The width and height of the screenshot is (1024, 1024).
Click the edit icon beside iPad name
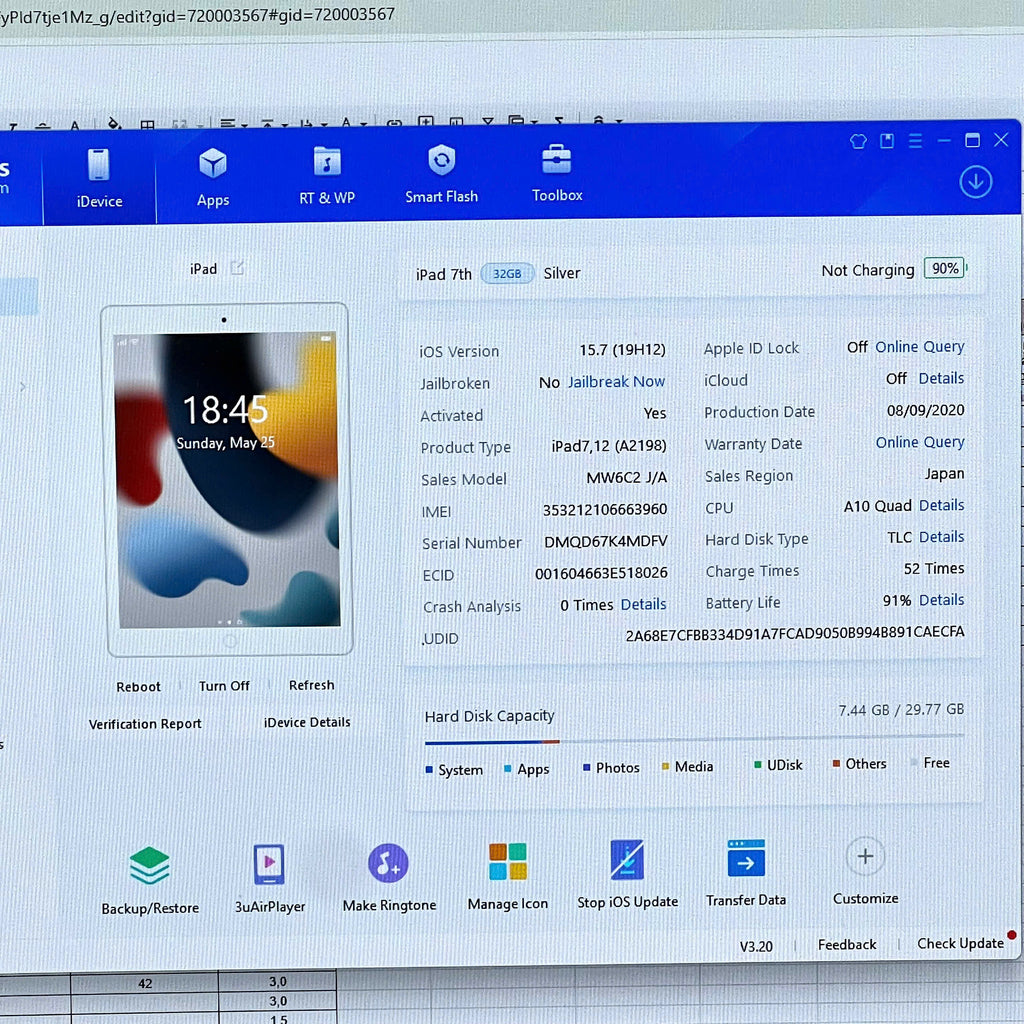tap(237, 268)
